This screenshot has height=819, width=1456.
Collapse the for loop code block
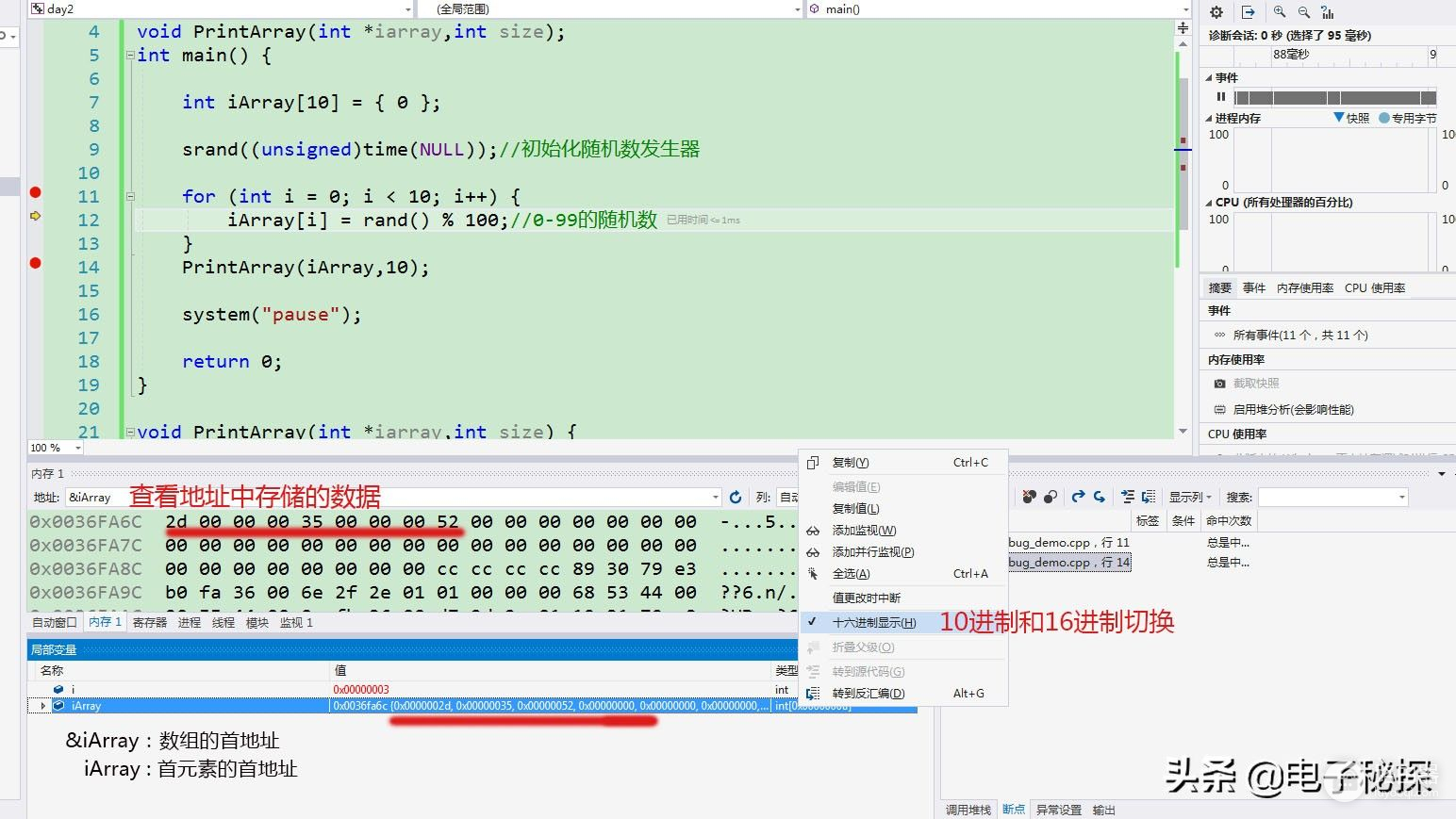click(130, 197)
